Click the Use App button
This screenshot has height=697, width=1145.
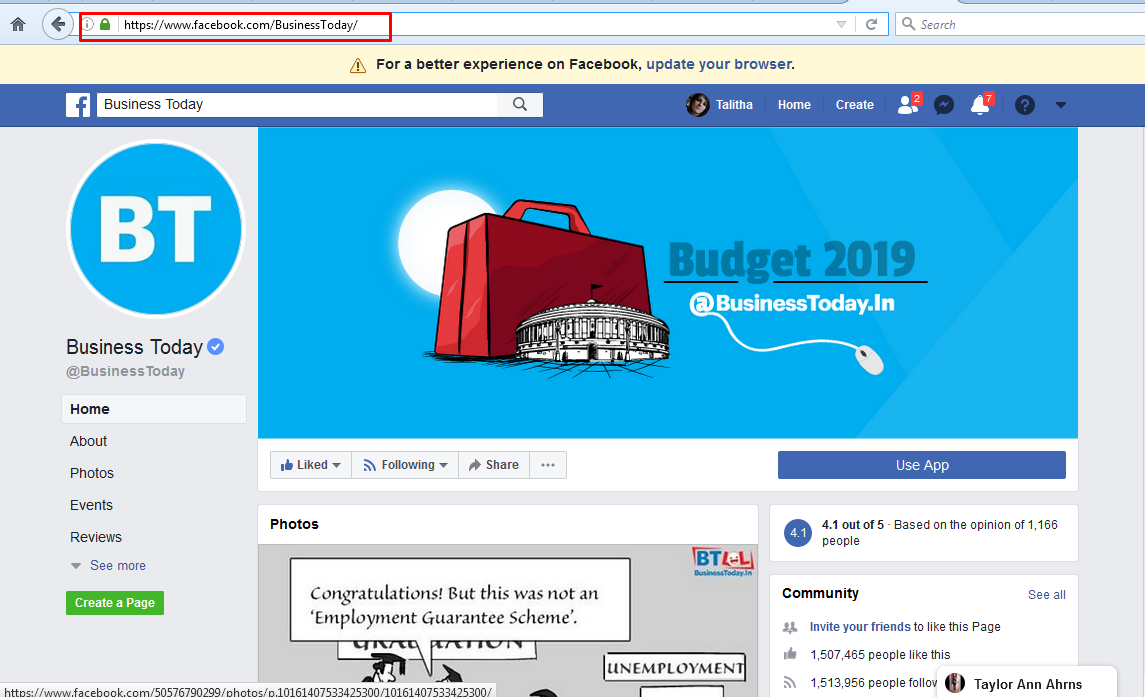tap(922, 465)
